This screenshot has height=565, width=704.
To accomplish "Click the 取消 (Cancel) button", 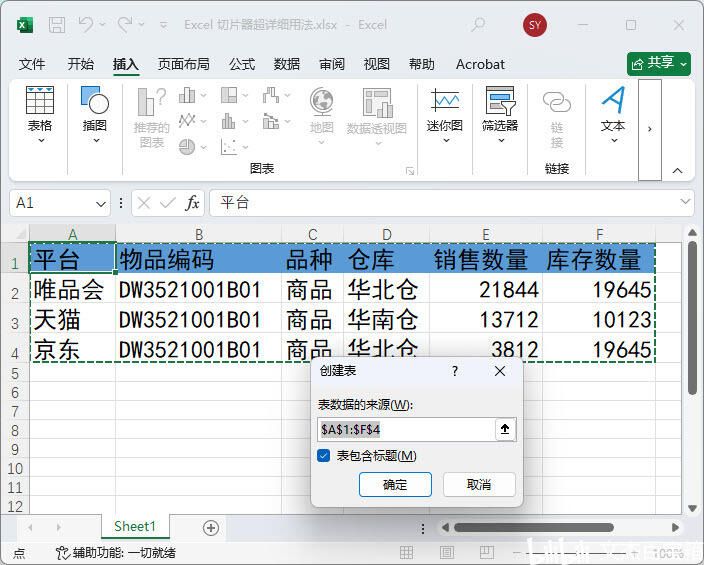I will click(479, 484).
